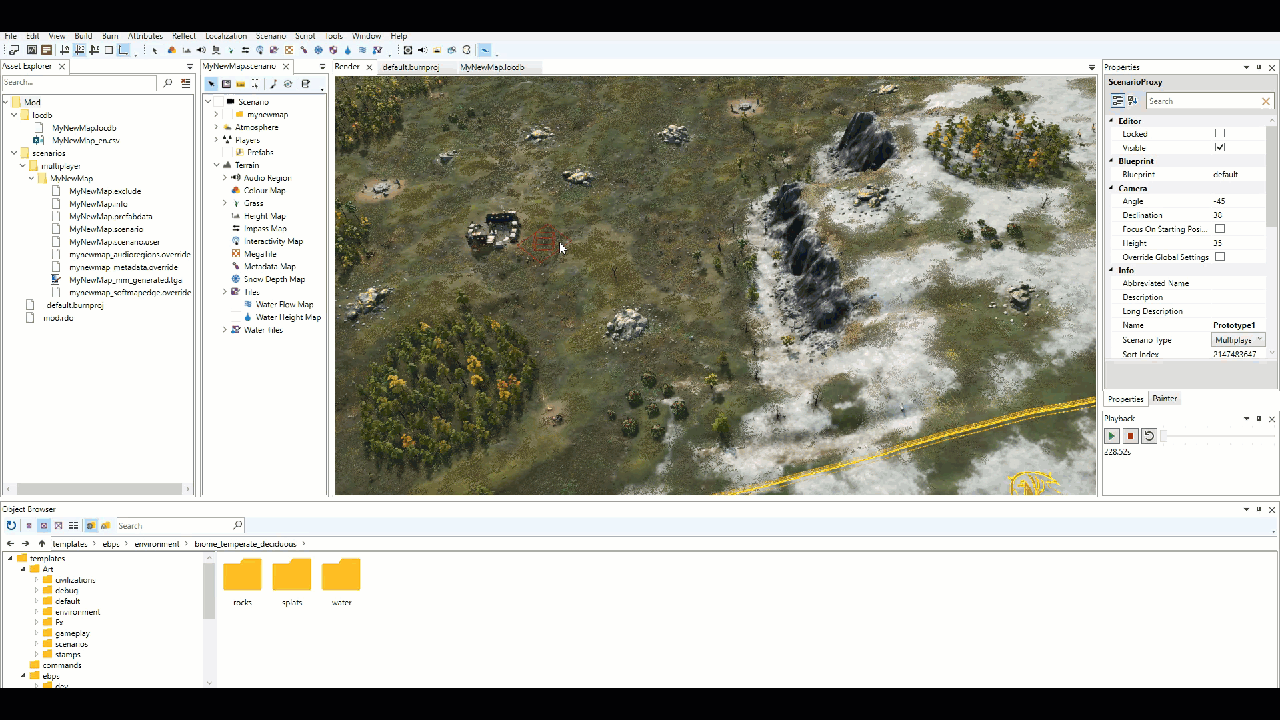The height and width of the screenshot is (720, 1280).
Task: Enable Override Global Settings checkbox
Action: (x=1219, y=257)
